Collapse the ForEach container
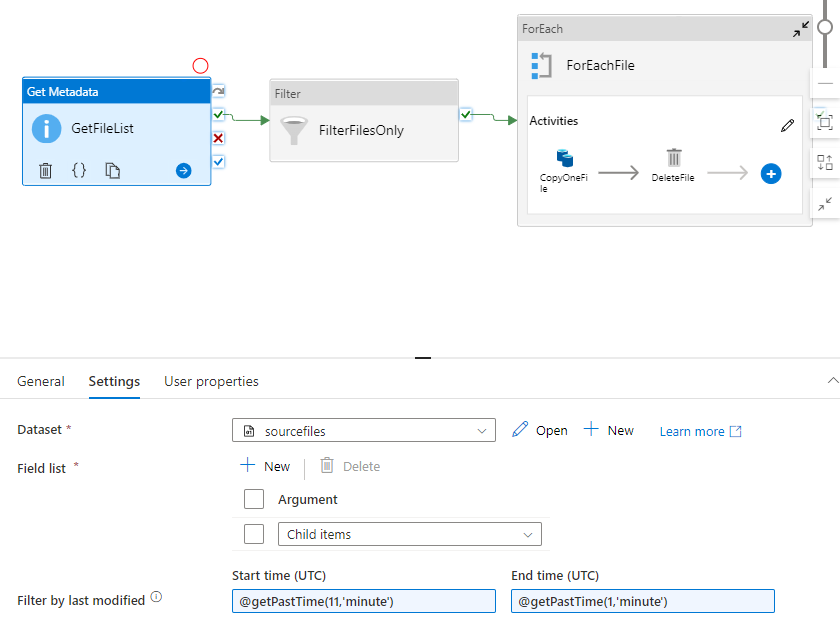The width and height of the screenshot is (840, 631). (800, 30)
